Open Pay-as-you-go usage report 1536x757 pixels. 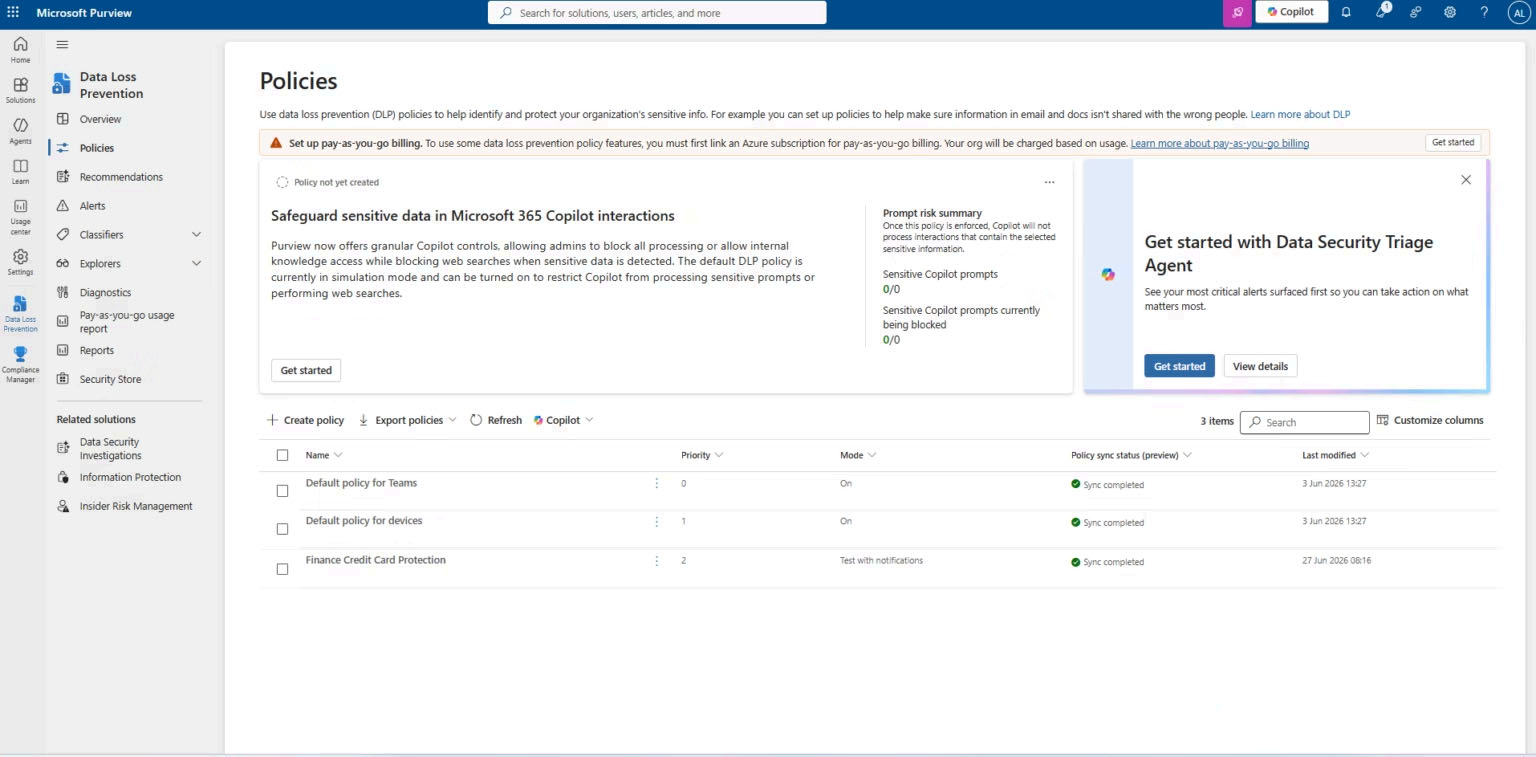click(127, 322)
